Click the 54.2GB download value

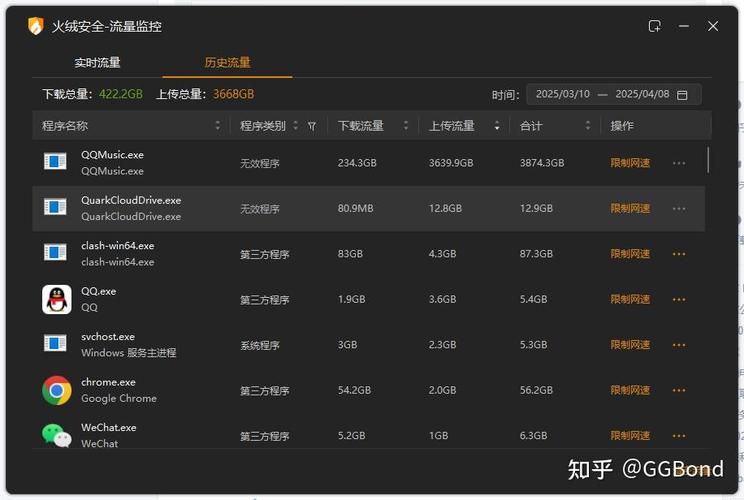click(354, 390)
